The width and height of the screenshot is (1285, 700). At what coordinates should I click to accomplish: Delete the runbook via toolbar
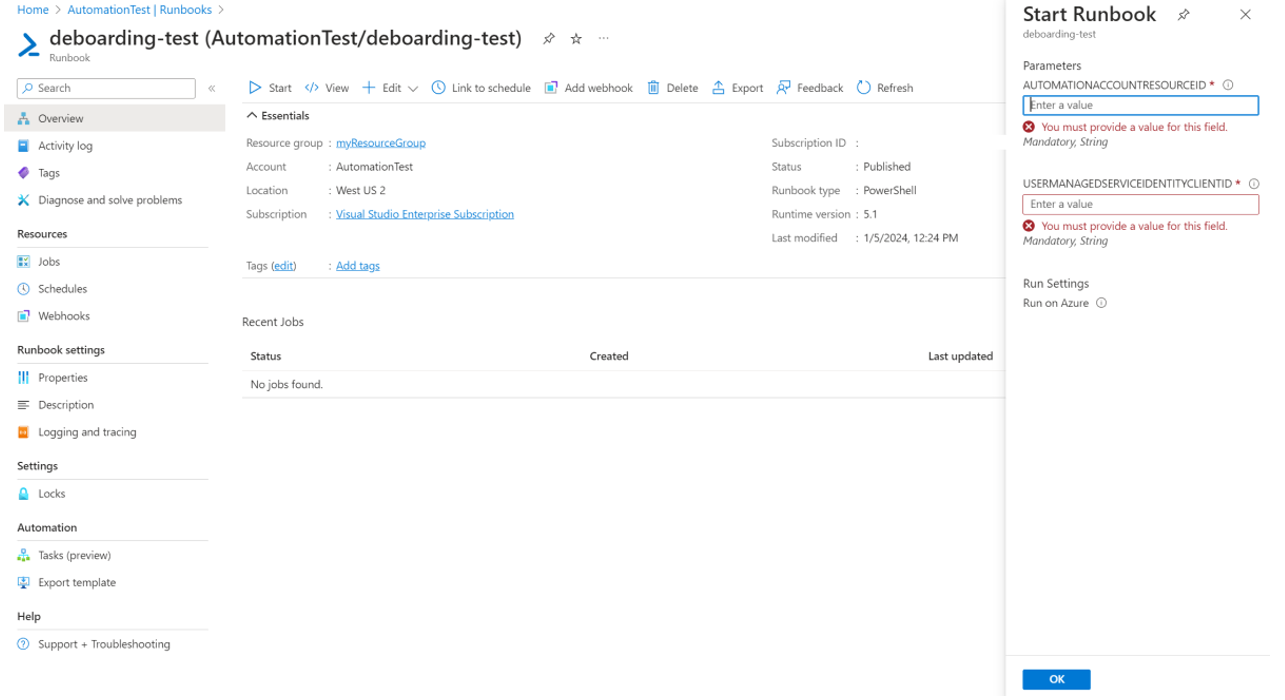coord(672,88)
